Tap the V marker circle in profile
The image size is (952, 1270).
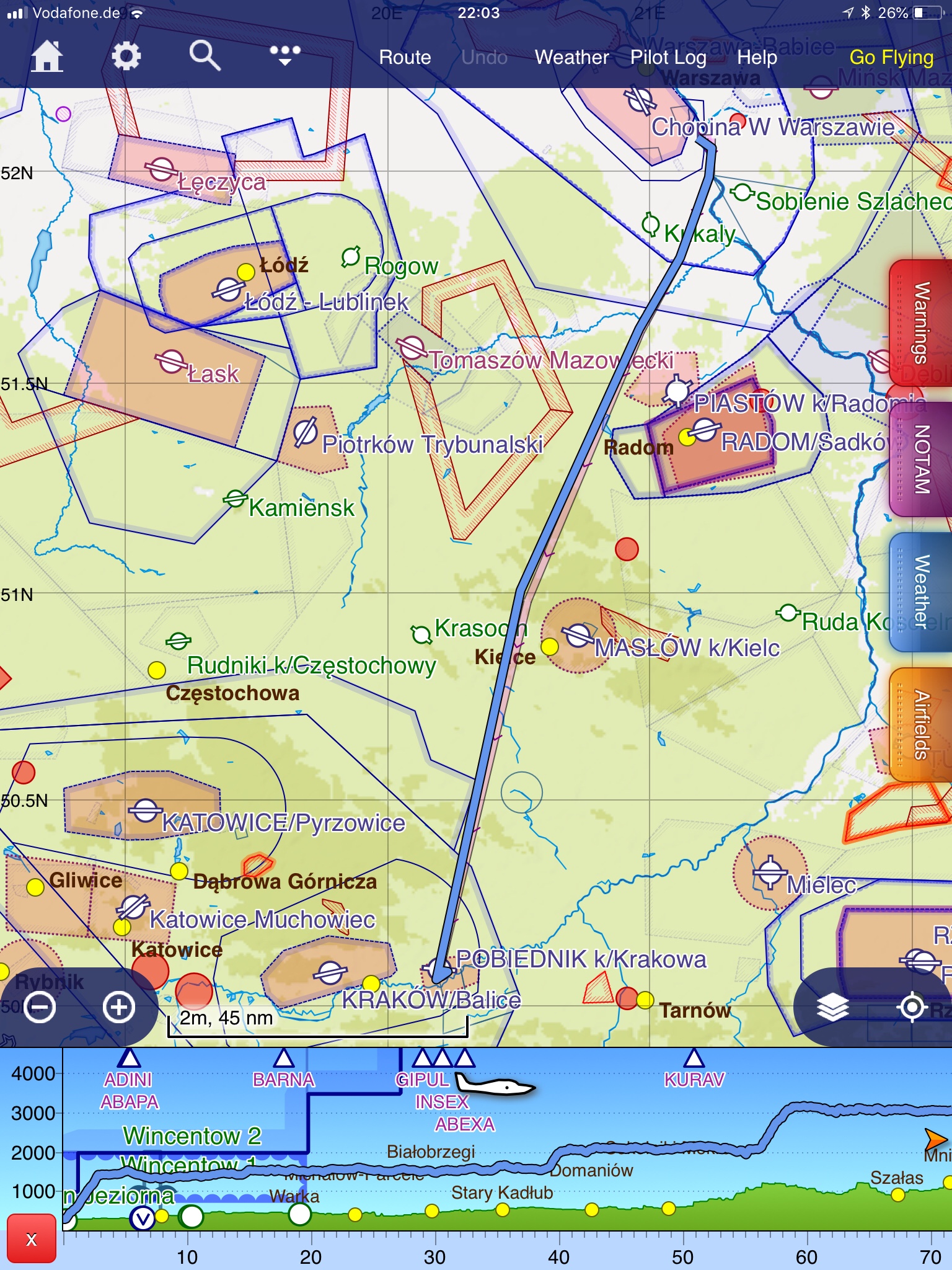coord(143,1219)
